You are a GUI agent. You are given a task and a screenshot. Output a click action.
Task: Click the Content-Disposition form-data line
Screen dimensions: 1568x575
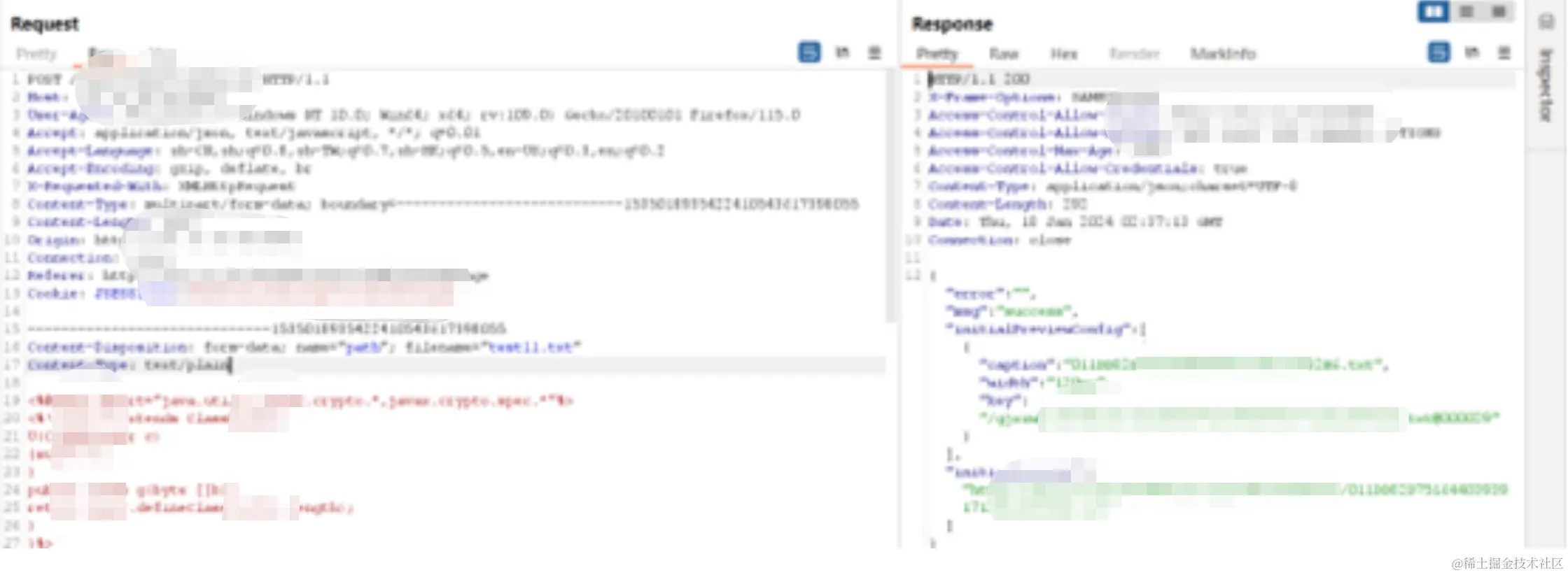[x=304, y=347]
